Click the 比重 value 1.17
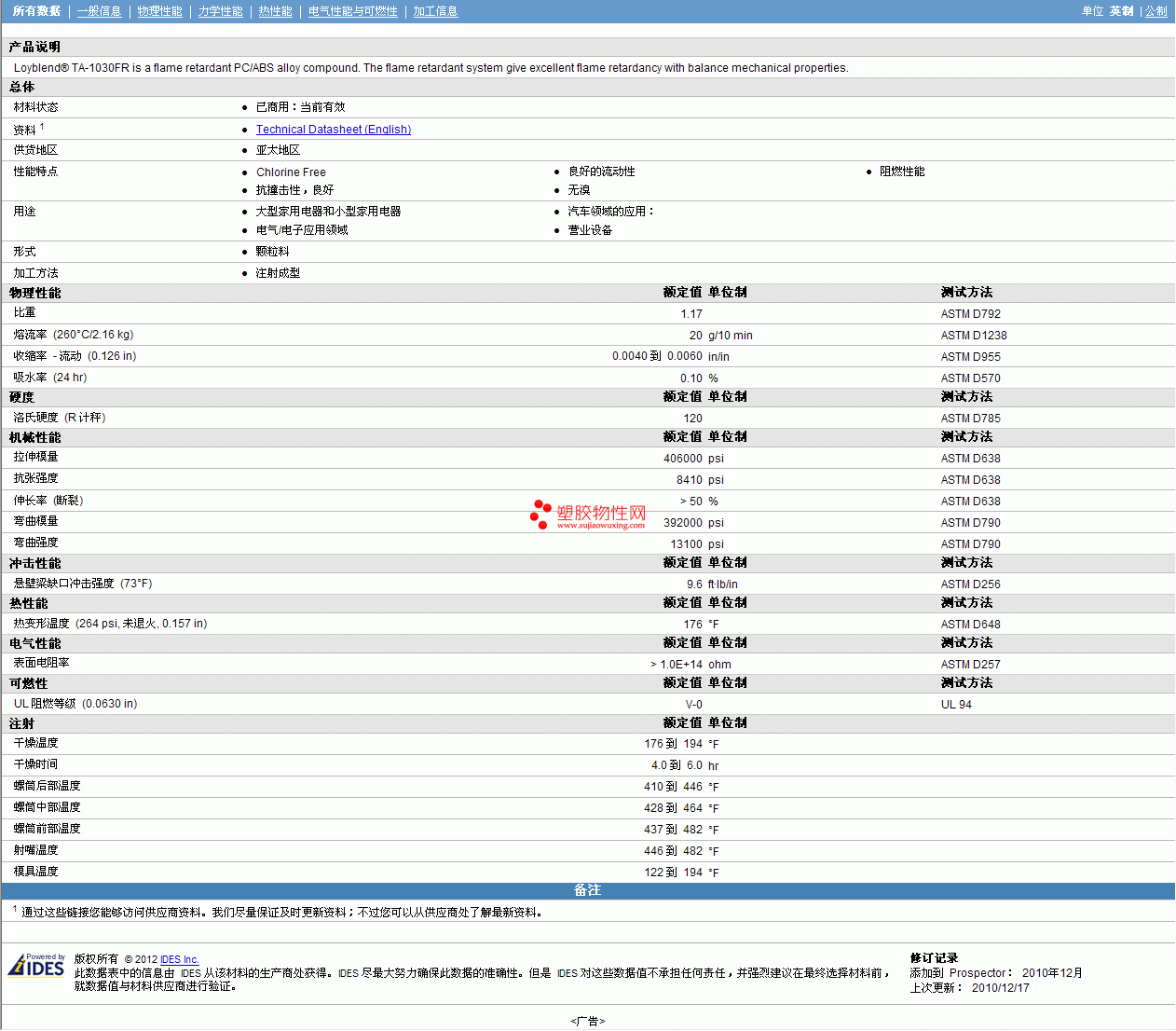 (691, 314)
